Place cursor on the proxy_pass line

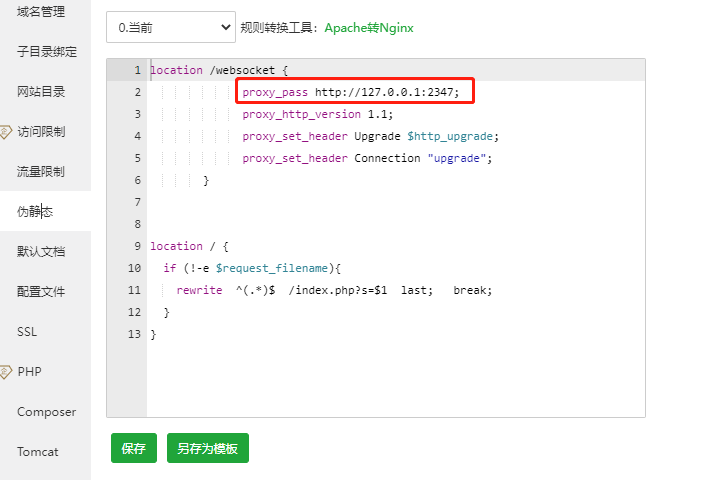click(x=350, y=92)
